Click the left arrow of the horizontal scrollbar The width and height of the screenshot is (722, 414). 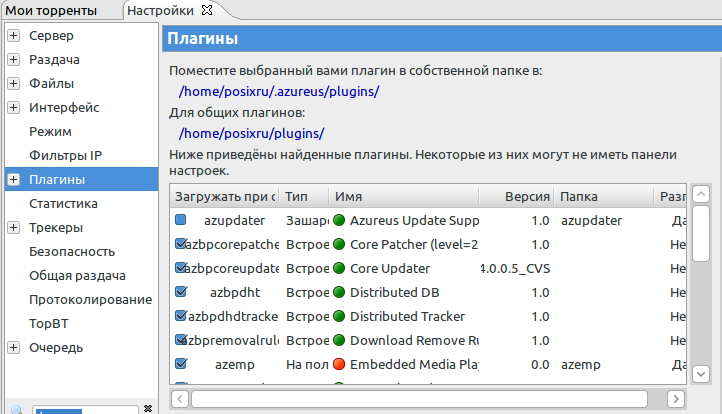(180, 399)
